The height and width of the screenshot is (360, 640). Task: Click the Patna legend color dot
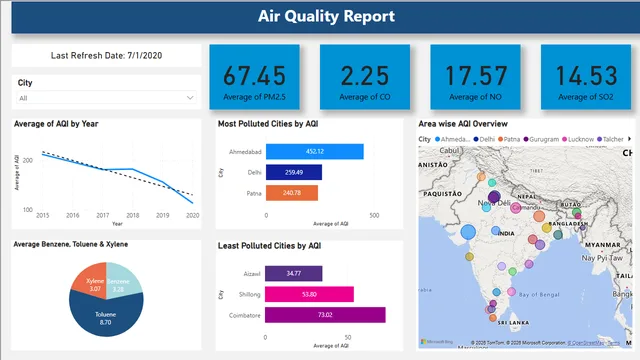click(x=500, y=139)
